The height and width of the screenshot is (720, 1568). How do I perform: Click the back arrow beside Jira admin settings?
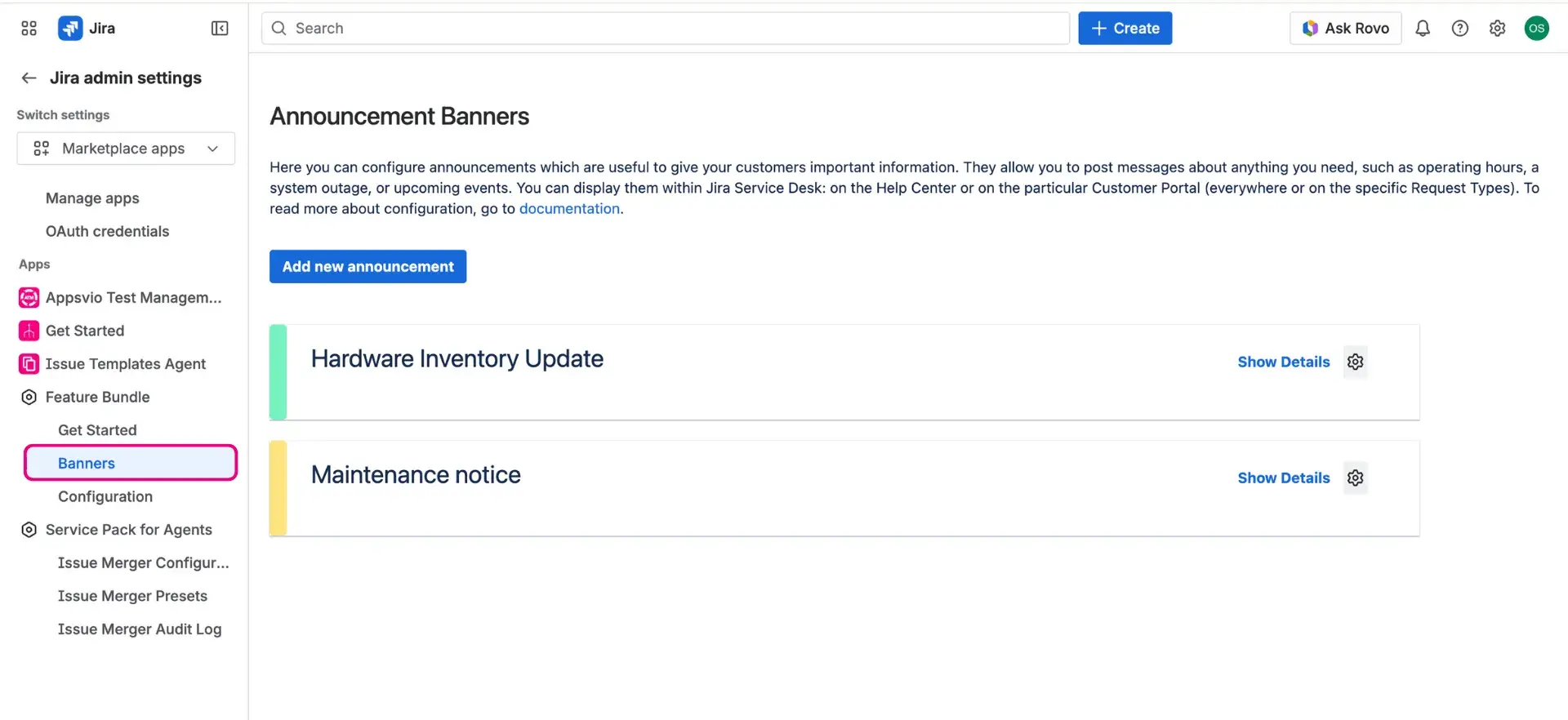[x=29, y=78]
